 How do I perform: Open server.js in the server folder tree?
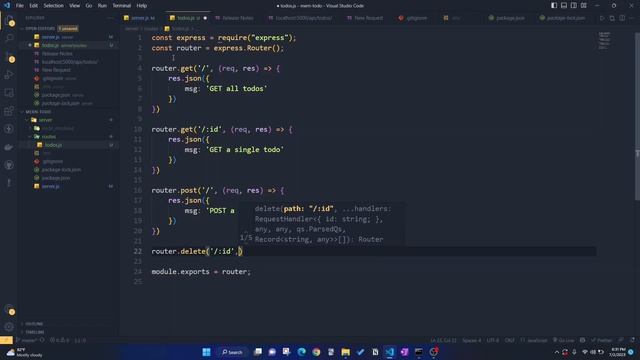click(51, 186)
